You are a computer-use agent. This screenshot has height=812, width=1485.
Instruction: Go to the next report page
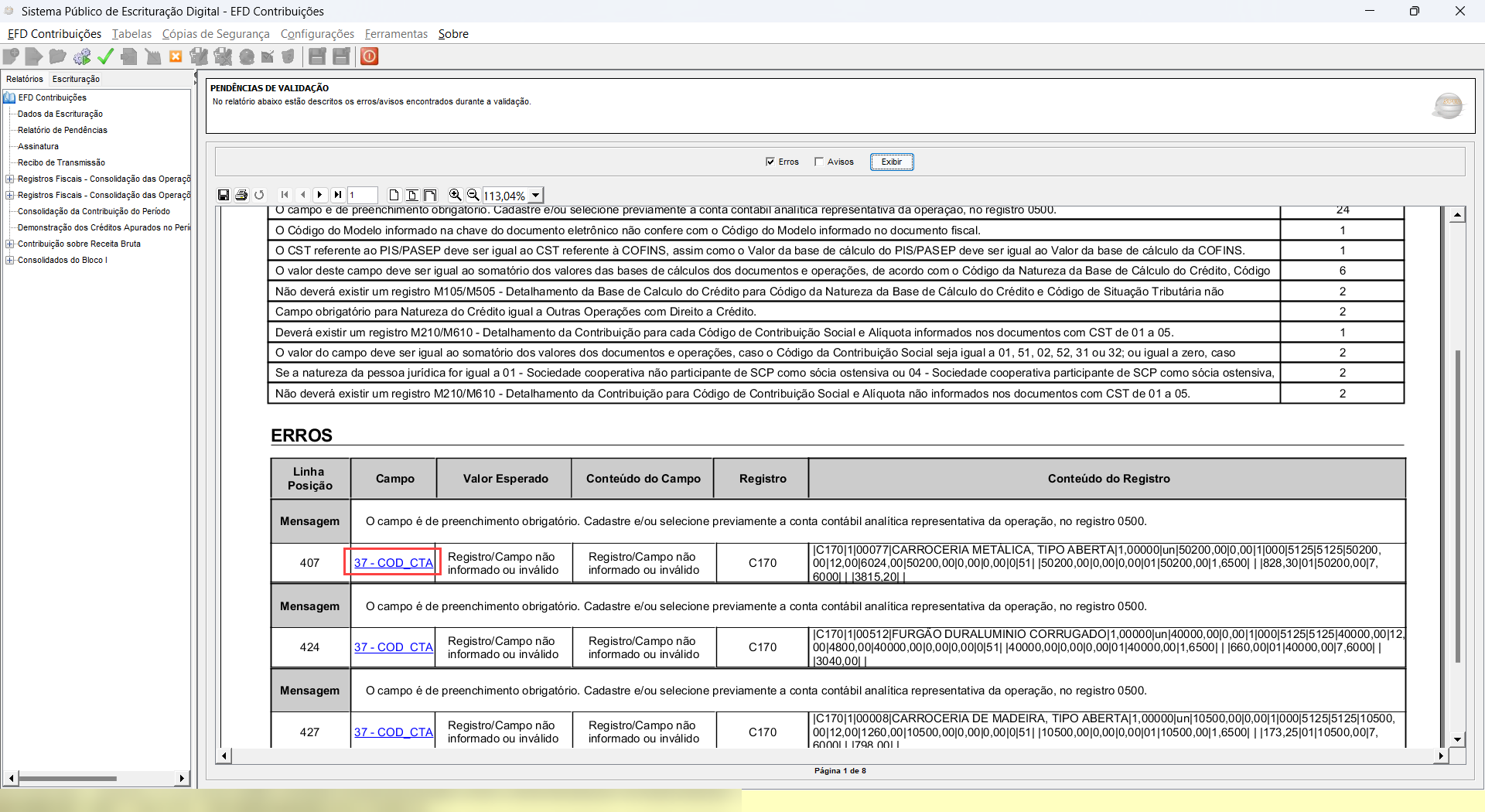click(320, 195)
